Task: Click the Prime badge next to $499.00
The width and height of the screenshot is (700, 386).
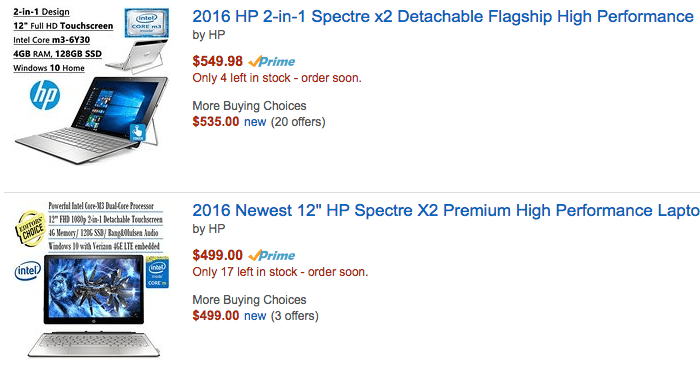Action: pos(272,256)
